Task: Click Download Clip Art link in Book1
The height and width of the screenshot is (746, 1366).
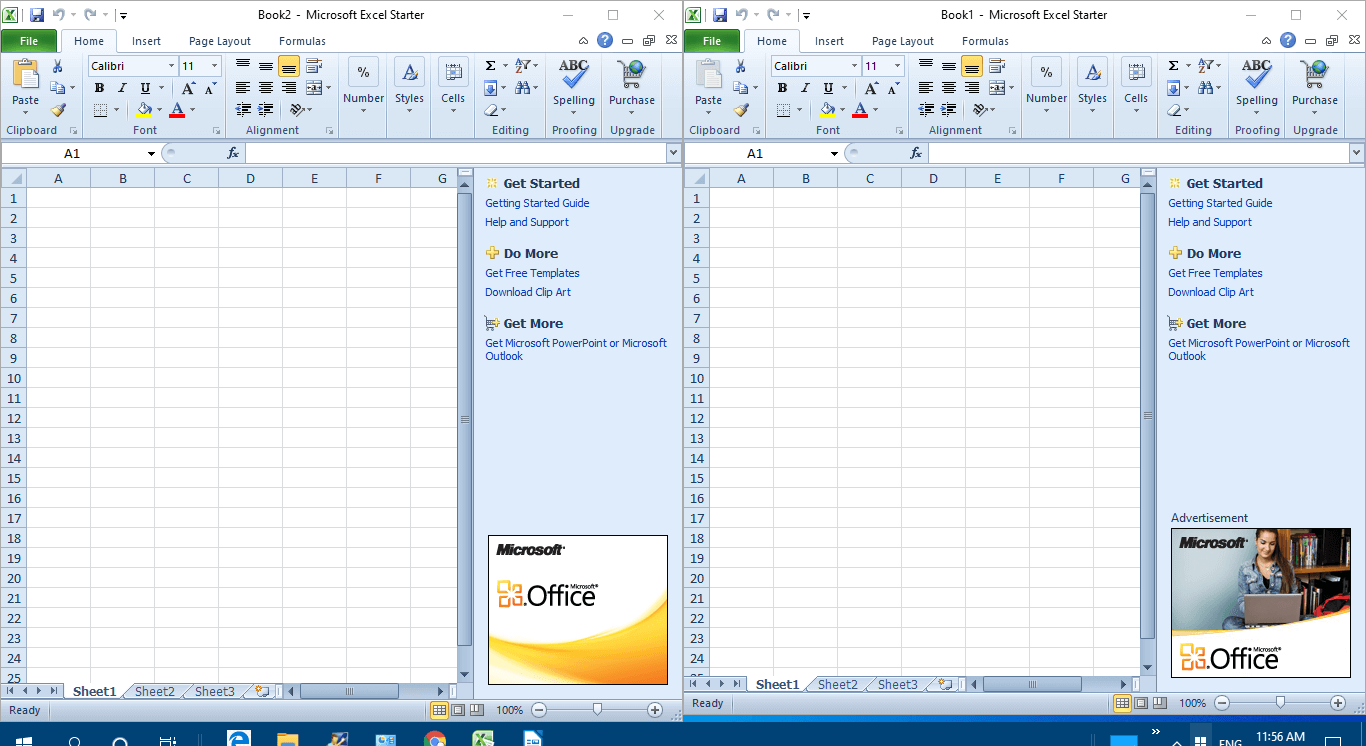Action: (1211, 292)
